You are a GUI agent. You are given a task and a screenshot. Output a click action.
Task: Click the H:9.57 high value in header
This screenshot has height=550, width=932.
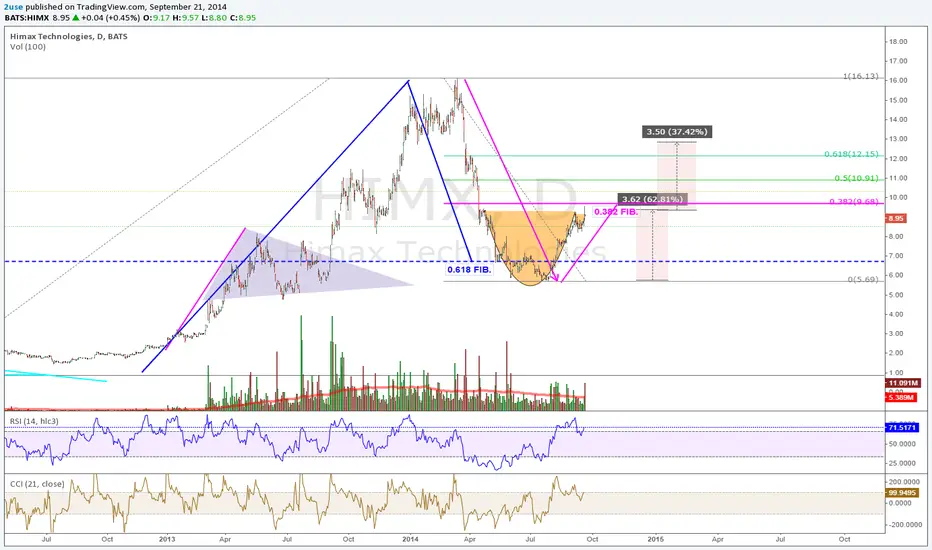(185, 18)
